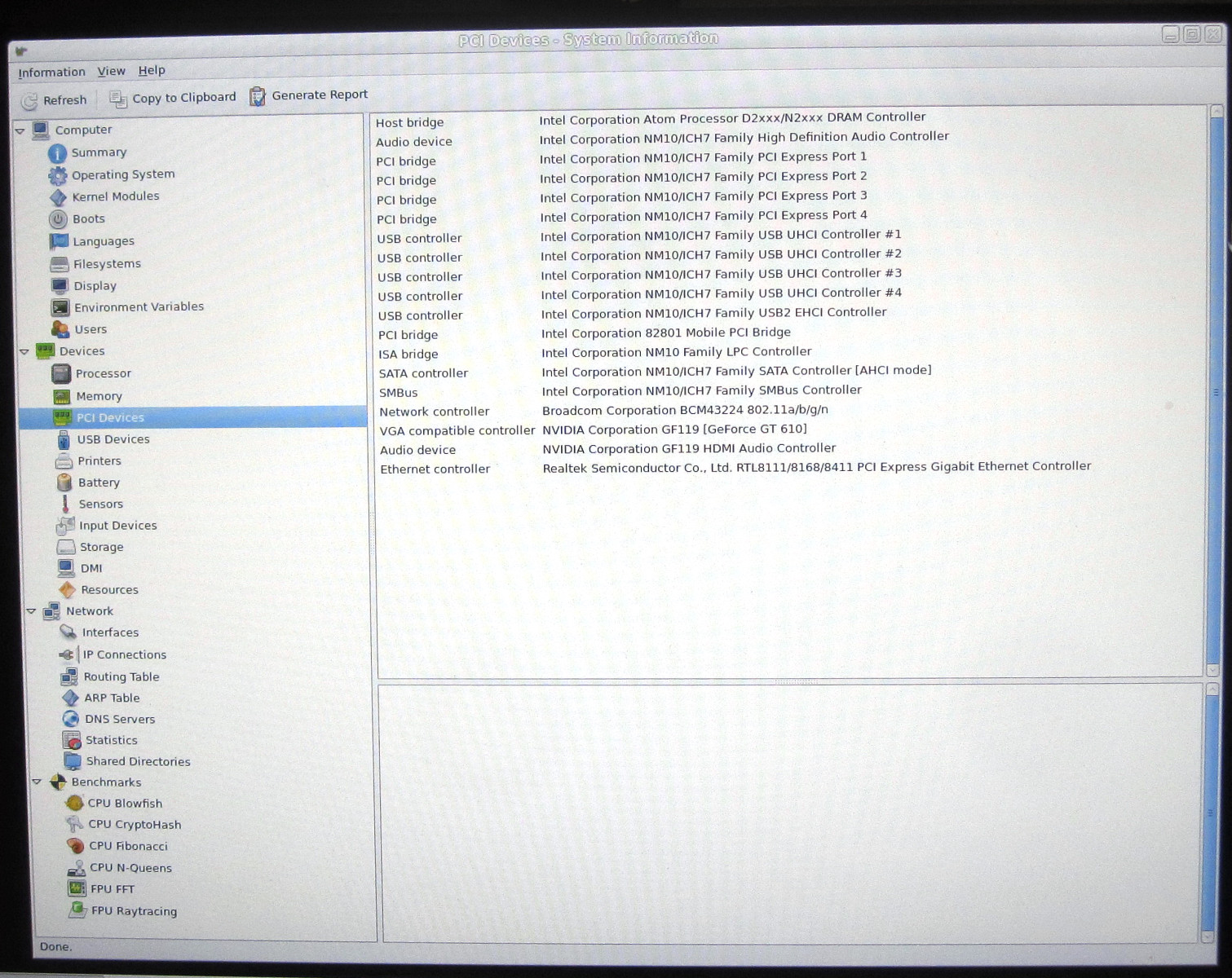
Task: Open the Sensors thermometer icon
Action: click(x=64, y=504)
